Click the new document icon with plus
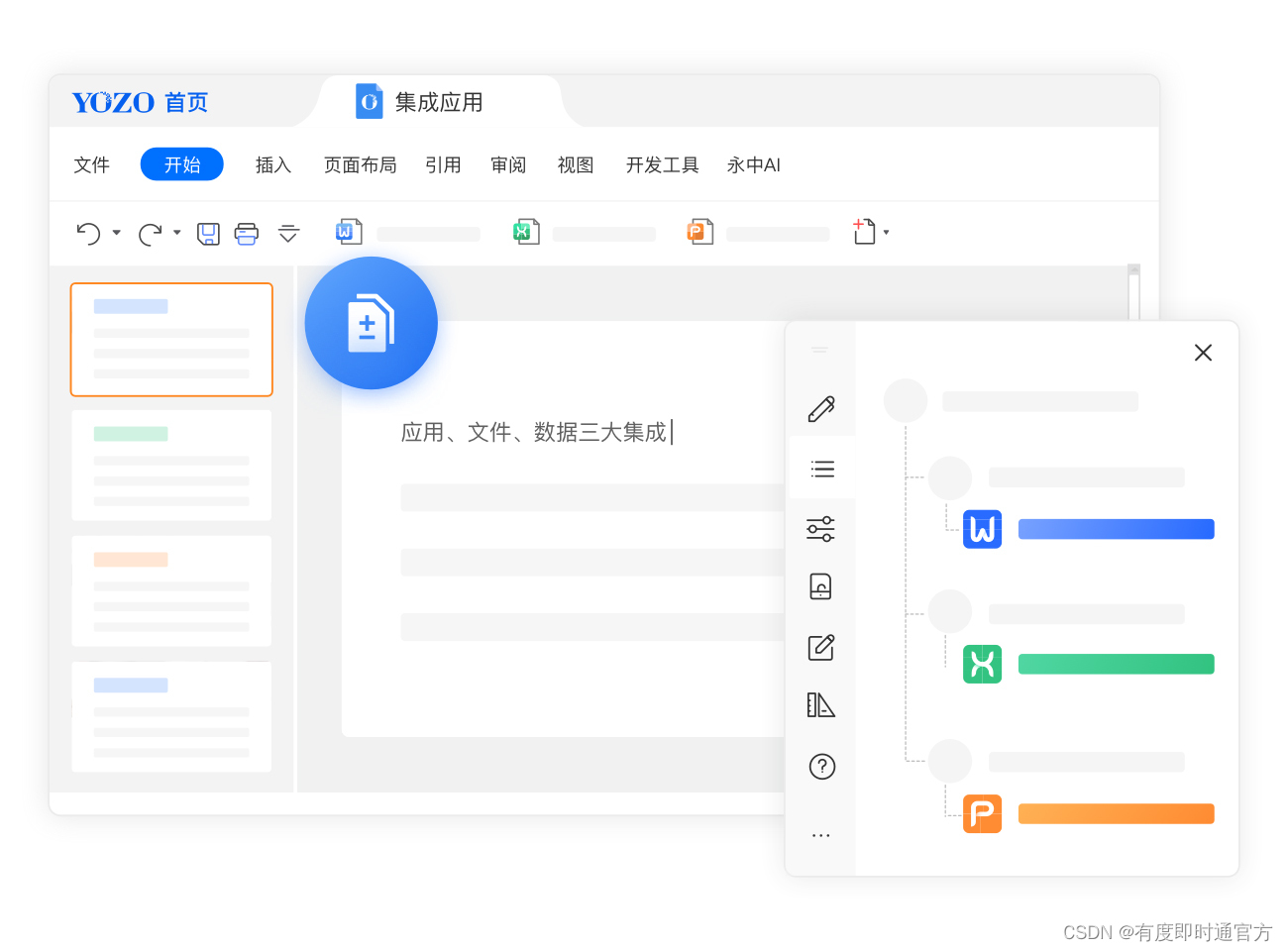The height and width of the screenshot is (951, 1288). [x=864, y=232]
